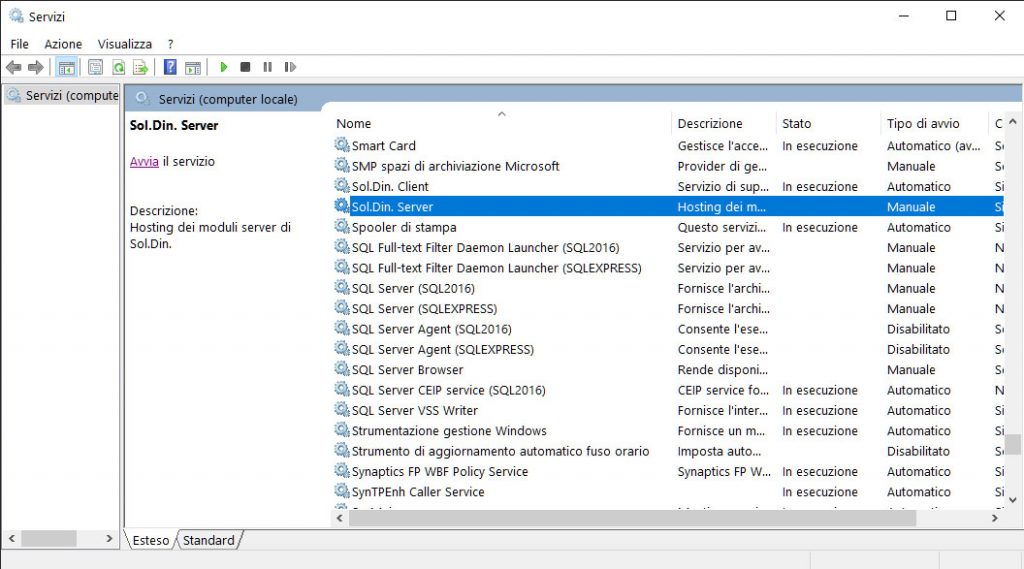Open Properties toolbar icon
Image resolution: width=1024 pixels, height=569 pixels.
[x=95, y=67]
